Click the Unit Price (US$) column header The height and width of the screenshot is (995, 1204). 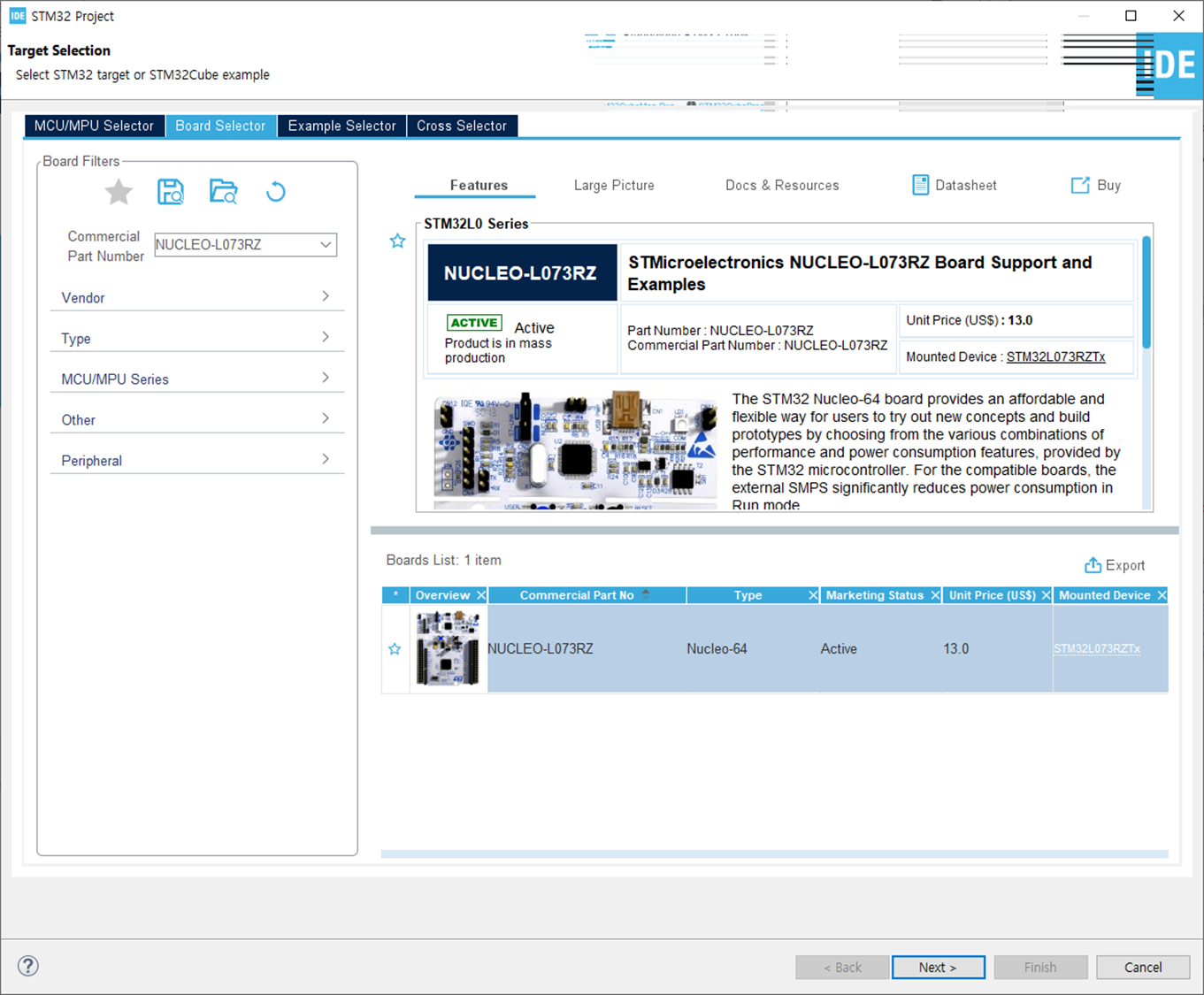(992, 595)
